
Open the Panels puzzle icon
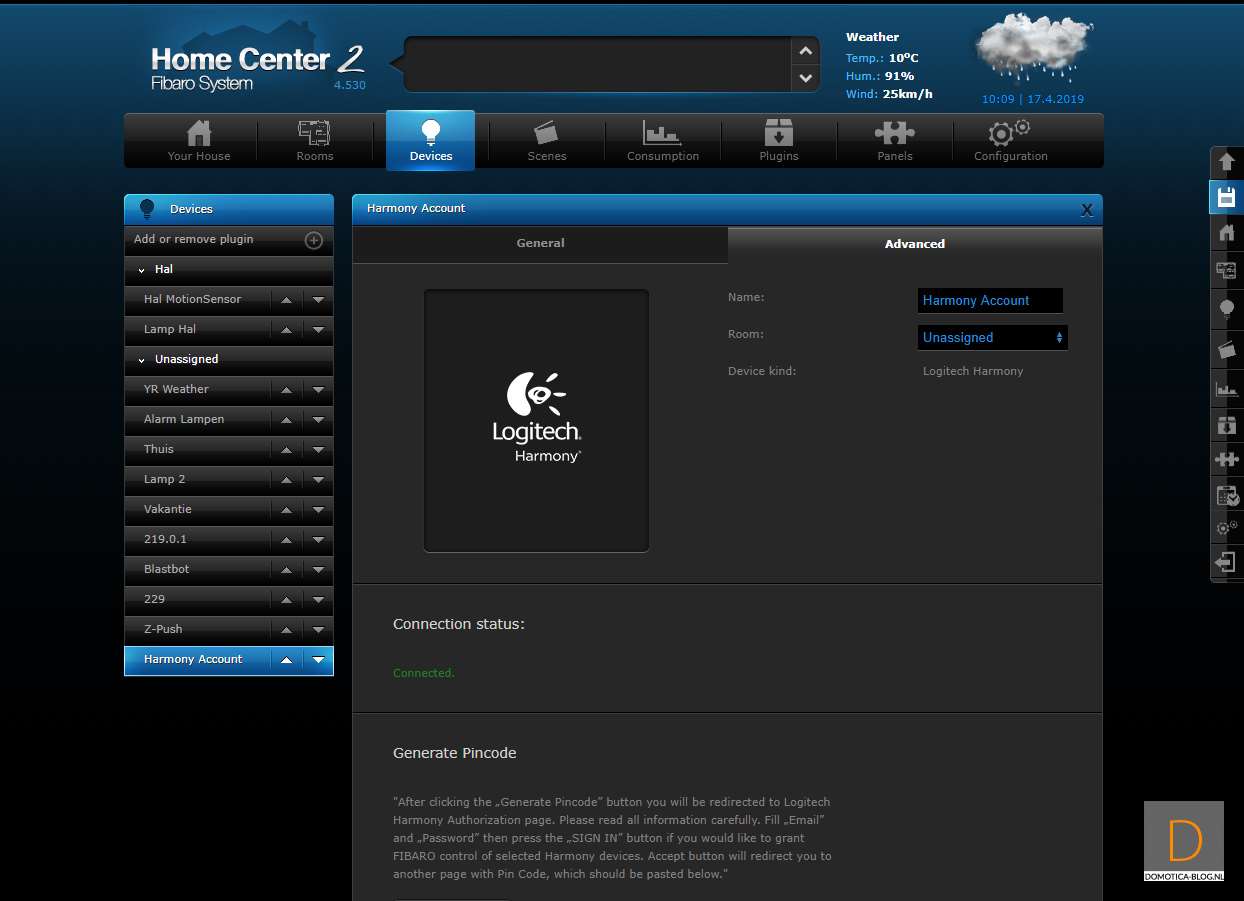click(x=894, y=140)
